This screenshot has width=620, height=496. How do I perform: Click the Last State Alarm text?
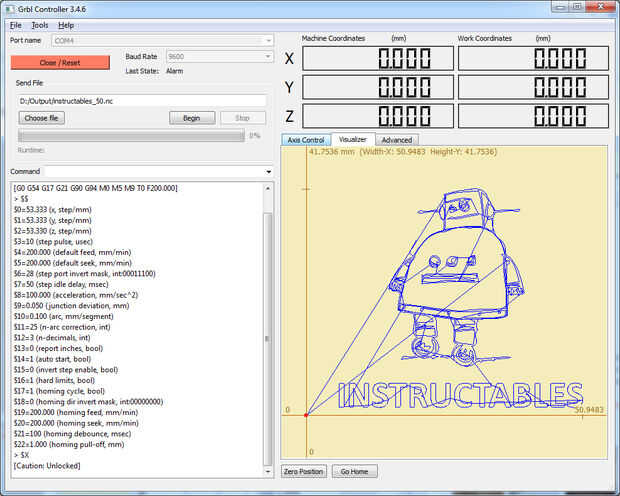click(x=174, y=71)
